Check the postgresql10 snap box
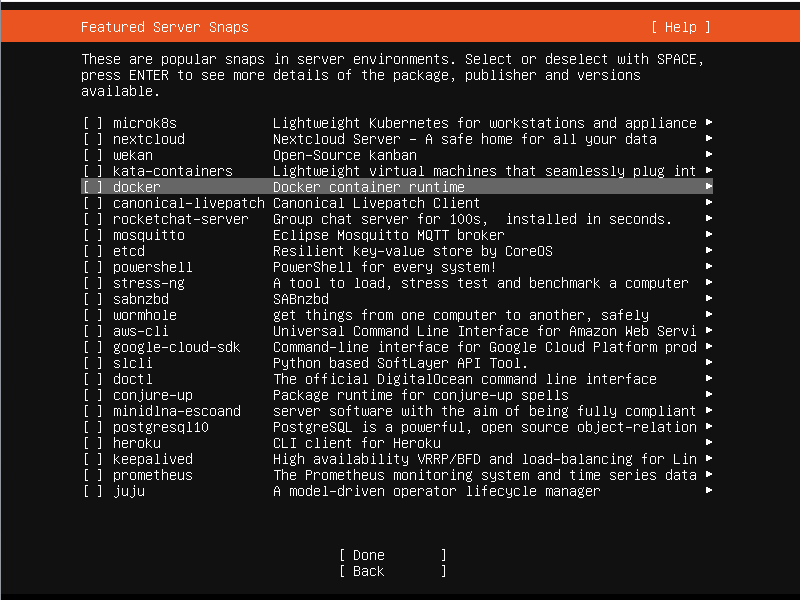This screenshot has height=600, width=800. point(93,427)
